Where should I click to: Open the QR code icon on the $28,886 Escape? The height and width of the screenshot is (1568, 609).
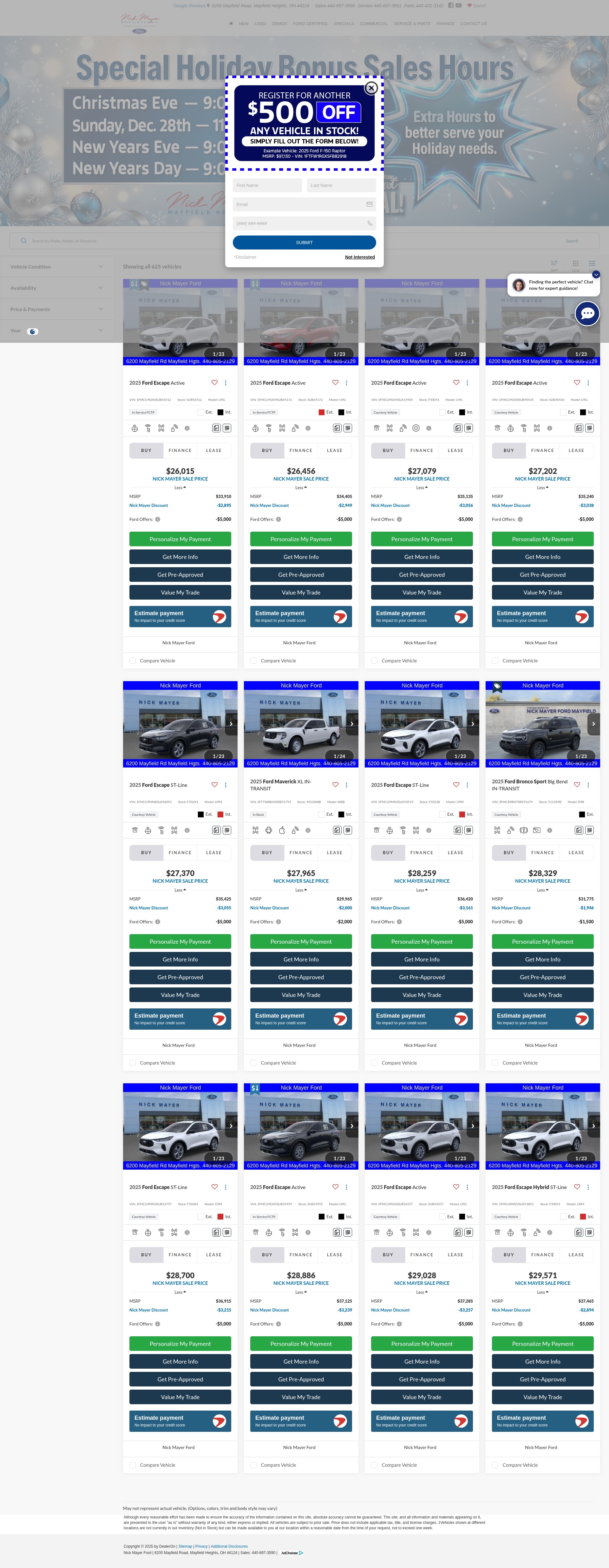348,1232
